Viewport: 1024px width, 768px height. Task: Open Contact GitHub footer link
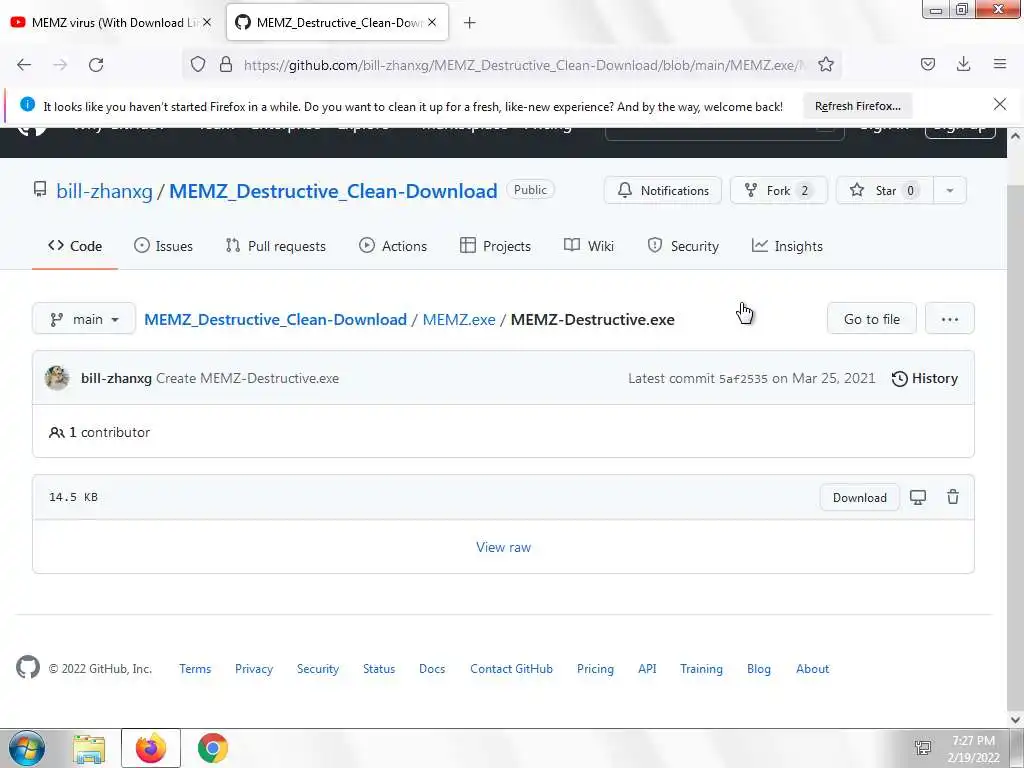pyautogui.click(x=511, y=669)
